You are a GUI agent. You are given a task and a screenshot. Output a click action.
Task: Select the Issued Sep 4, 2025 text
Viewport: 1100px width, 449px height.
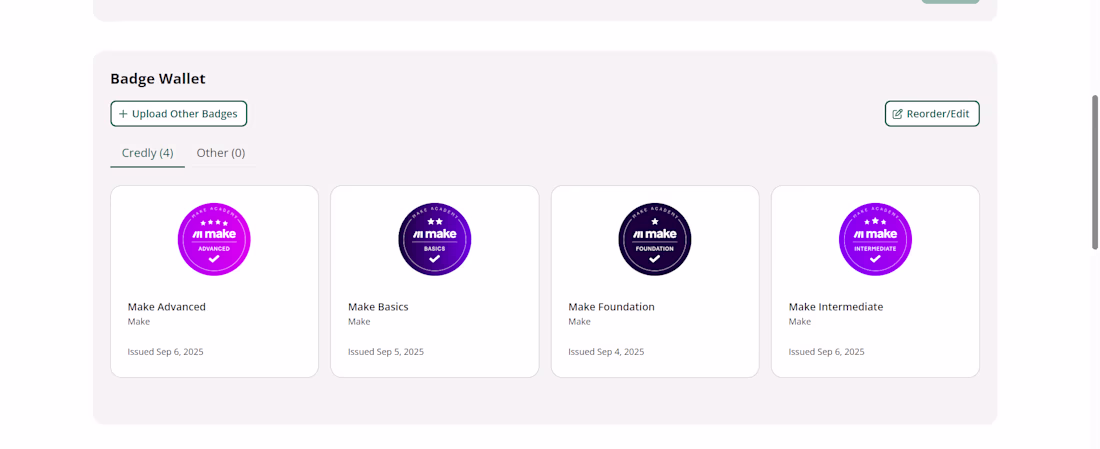click(606, 352)
